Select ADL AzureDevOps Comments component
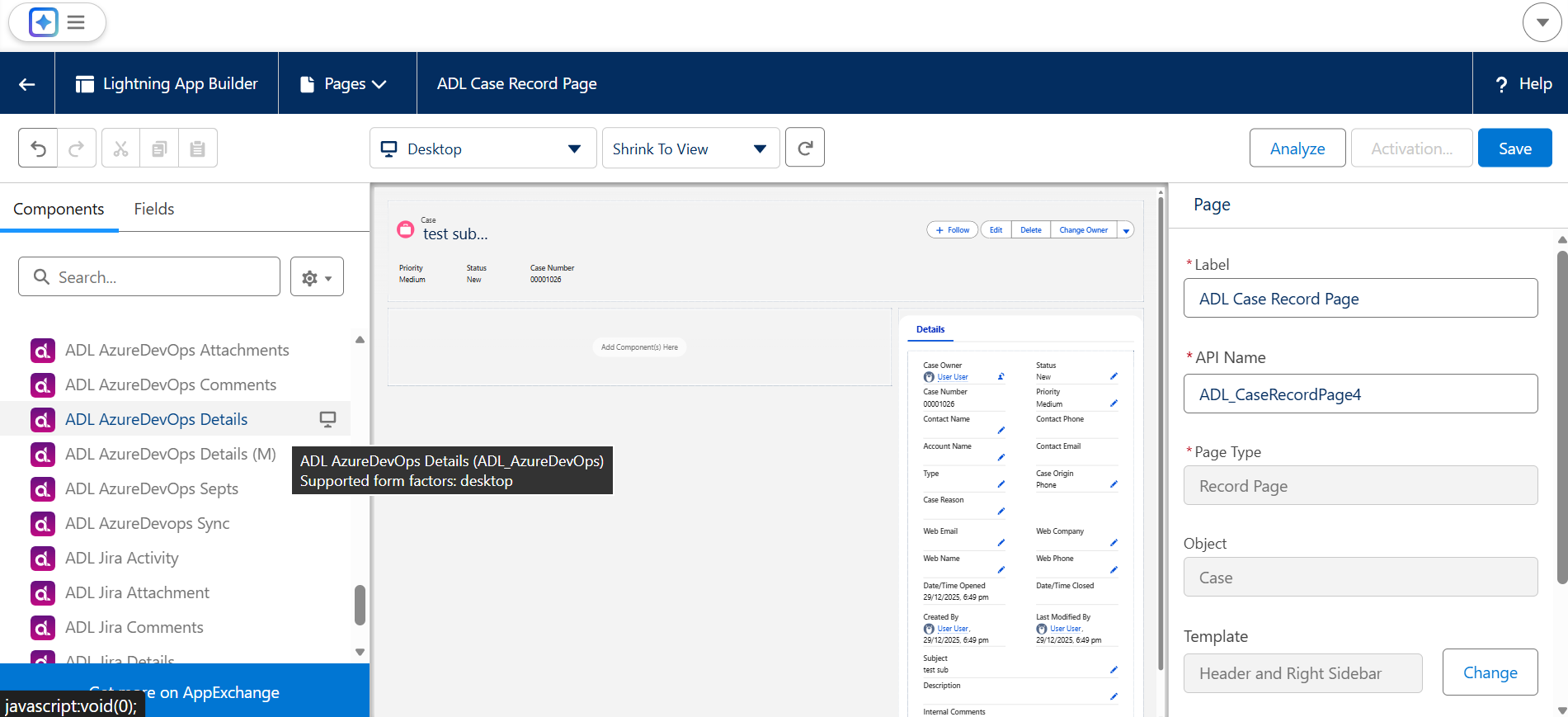 tap(170, 385)
